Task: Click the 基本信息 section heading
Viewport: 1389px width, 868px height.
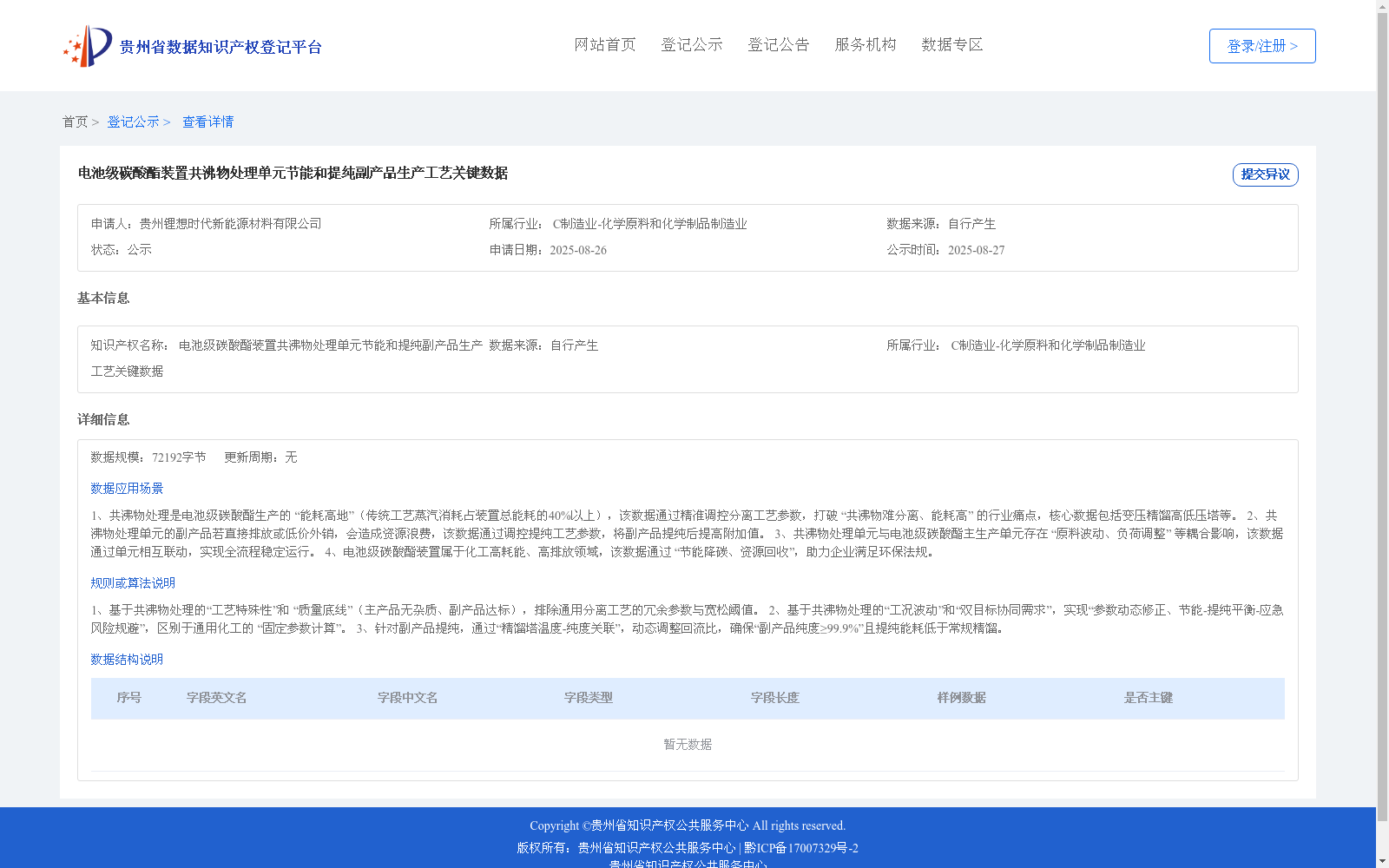Action: [x=103, y=299]
